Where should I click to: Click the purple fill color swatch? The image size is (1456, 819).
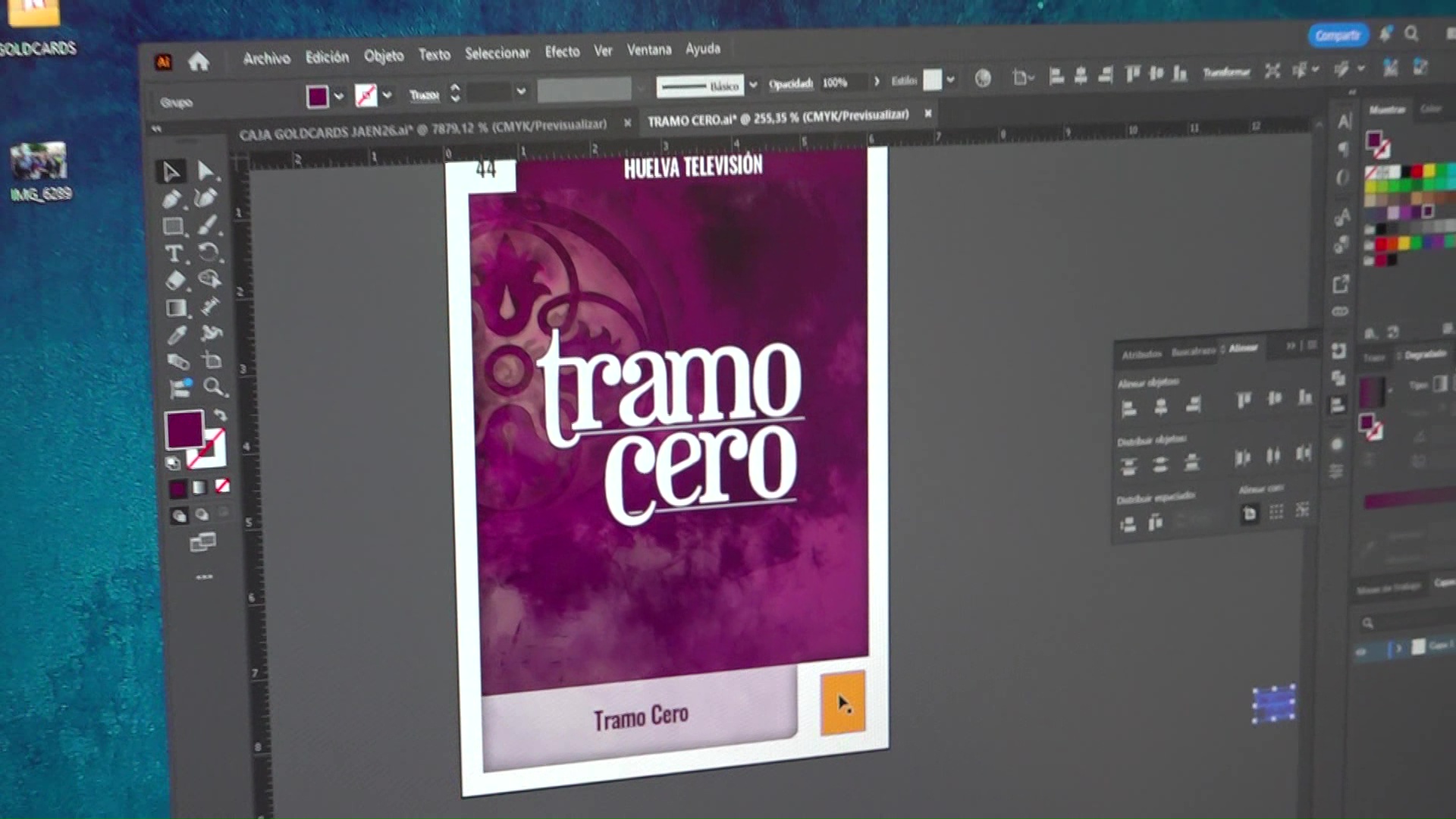point(184,430)
